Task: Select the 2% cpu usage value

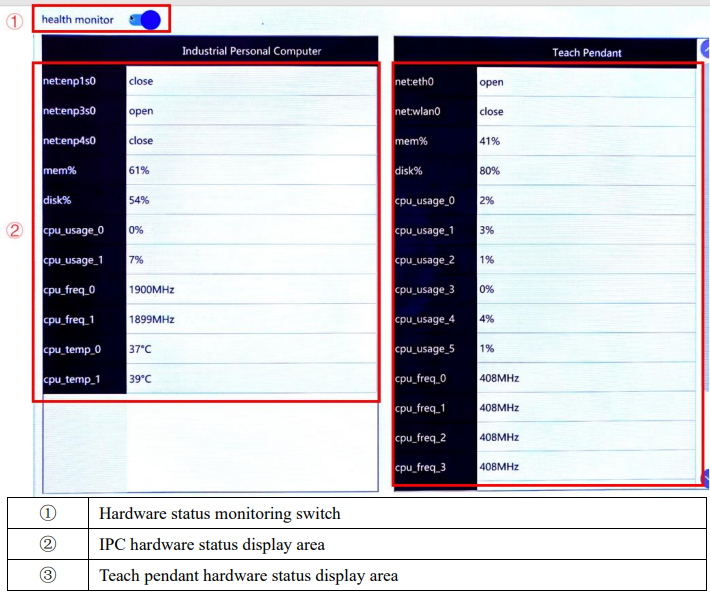Action: pos(487,201)
